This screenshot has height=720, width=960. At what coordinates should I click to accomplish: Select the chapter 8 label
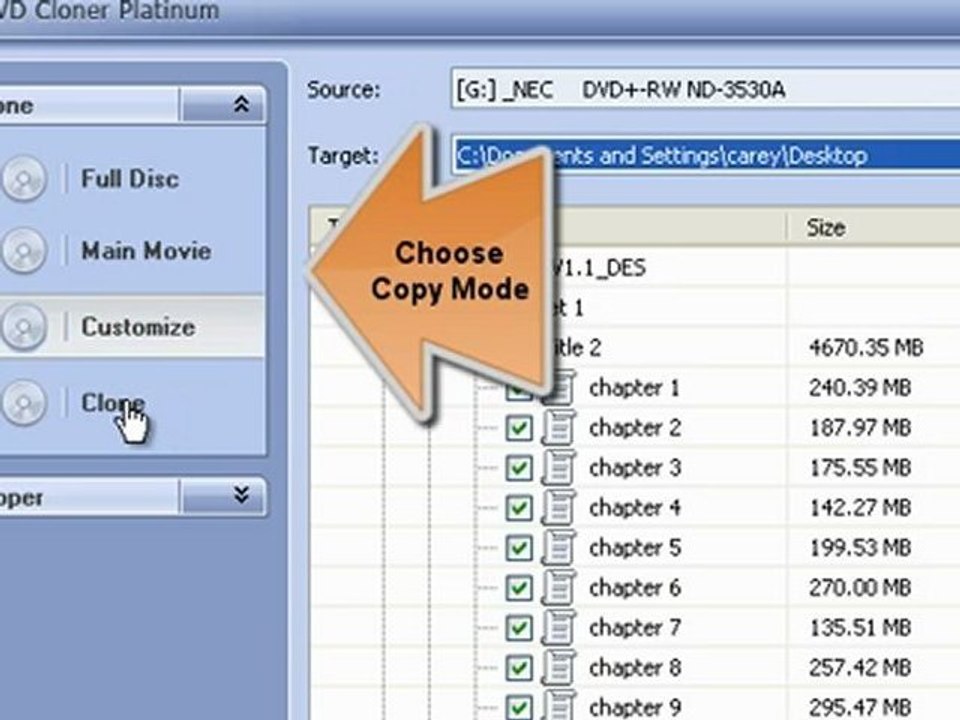(634, 668)
